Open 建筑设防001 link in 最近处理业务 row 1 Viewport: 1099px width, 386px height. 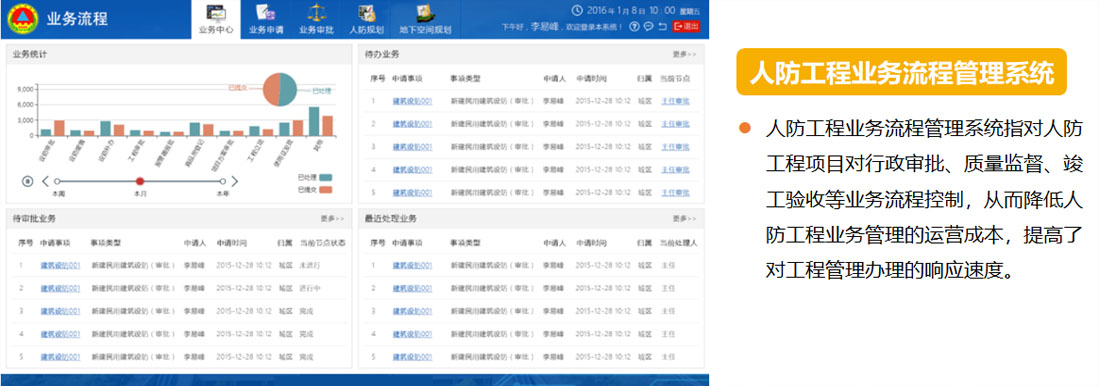[412, 266]
